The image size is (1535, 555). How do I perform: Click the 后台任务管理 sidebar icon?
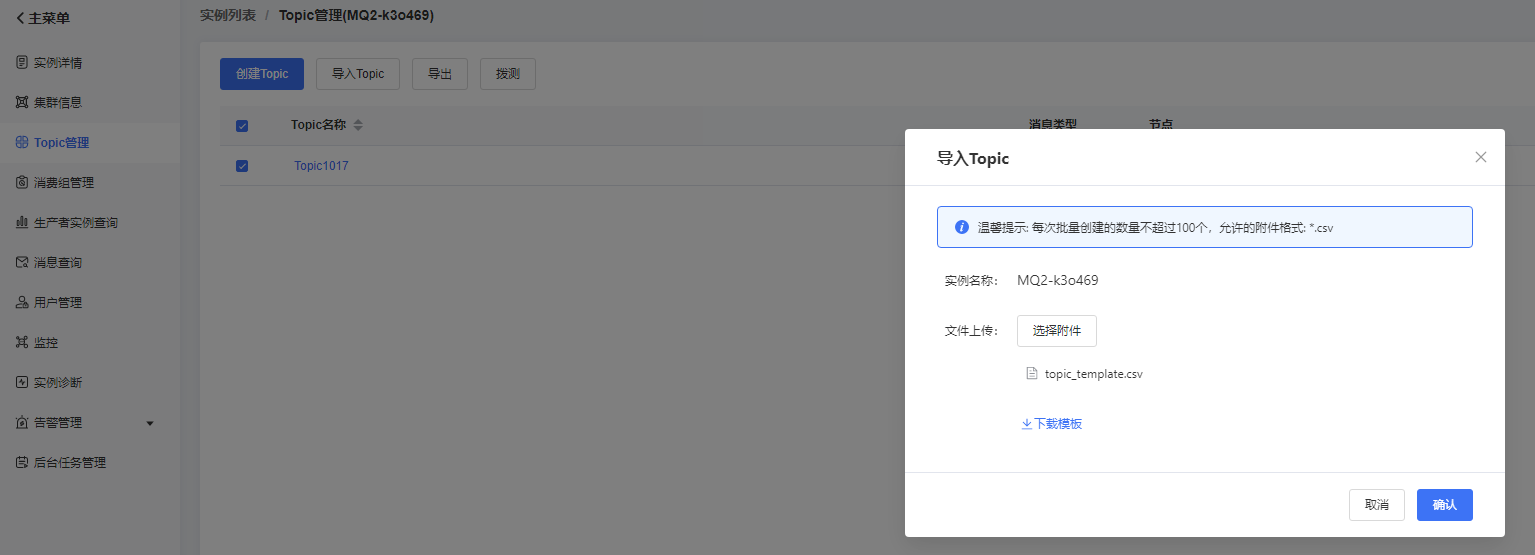(22, 462)
